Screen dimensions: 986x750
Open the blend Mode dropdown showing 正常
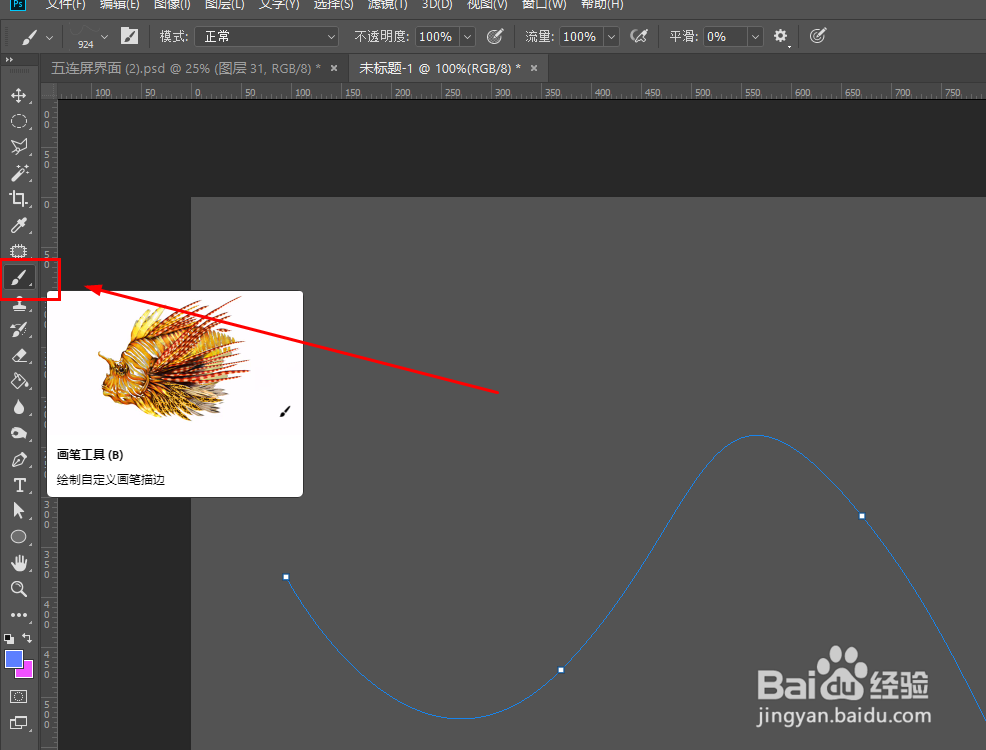pos(267,36)
